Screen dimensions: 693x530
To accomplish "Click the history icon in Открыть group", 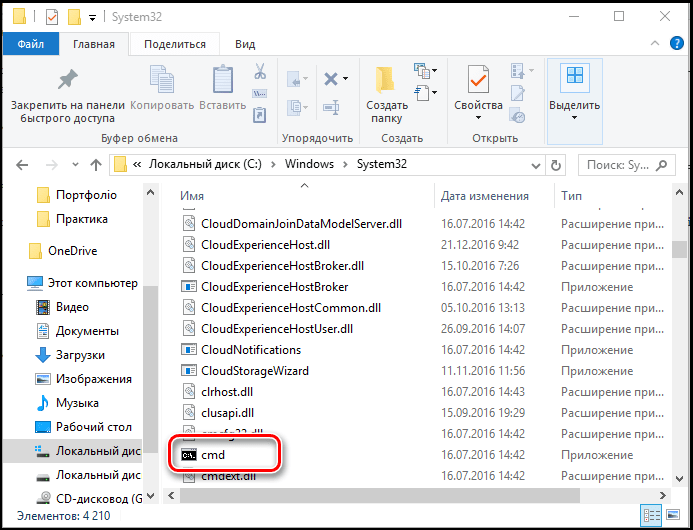I will 517,115.
